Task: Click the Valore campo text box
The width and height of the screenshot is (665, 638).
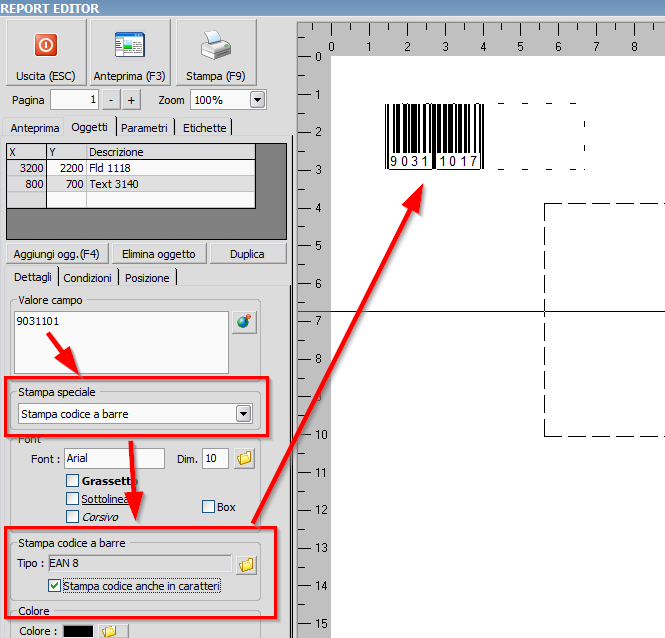Action: pos(121,342)
